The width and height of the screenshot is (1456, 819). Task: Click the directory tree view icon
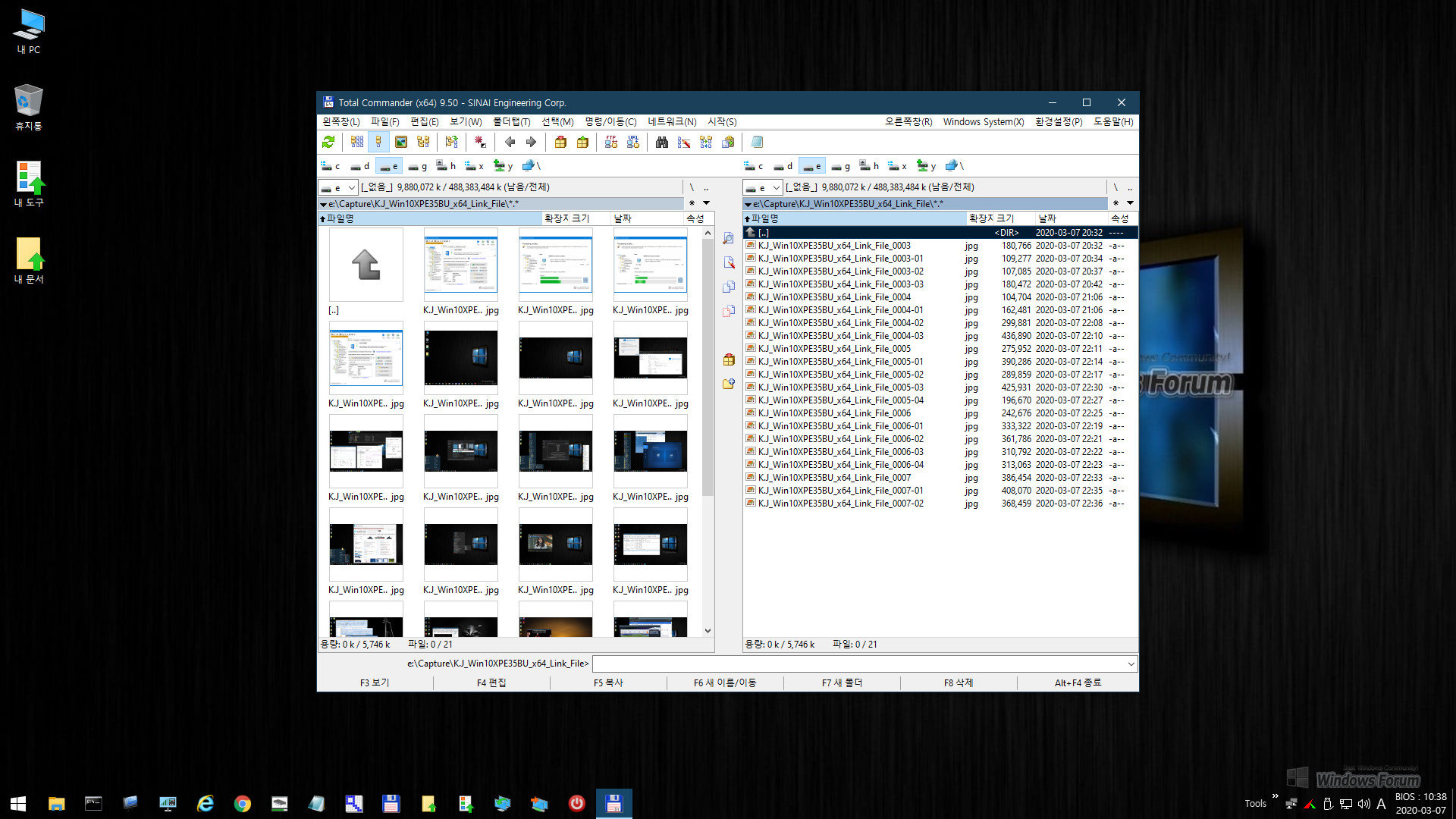(x=423, y=142)
